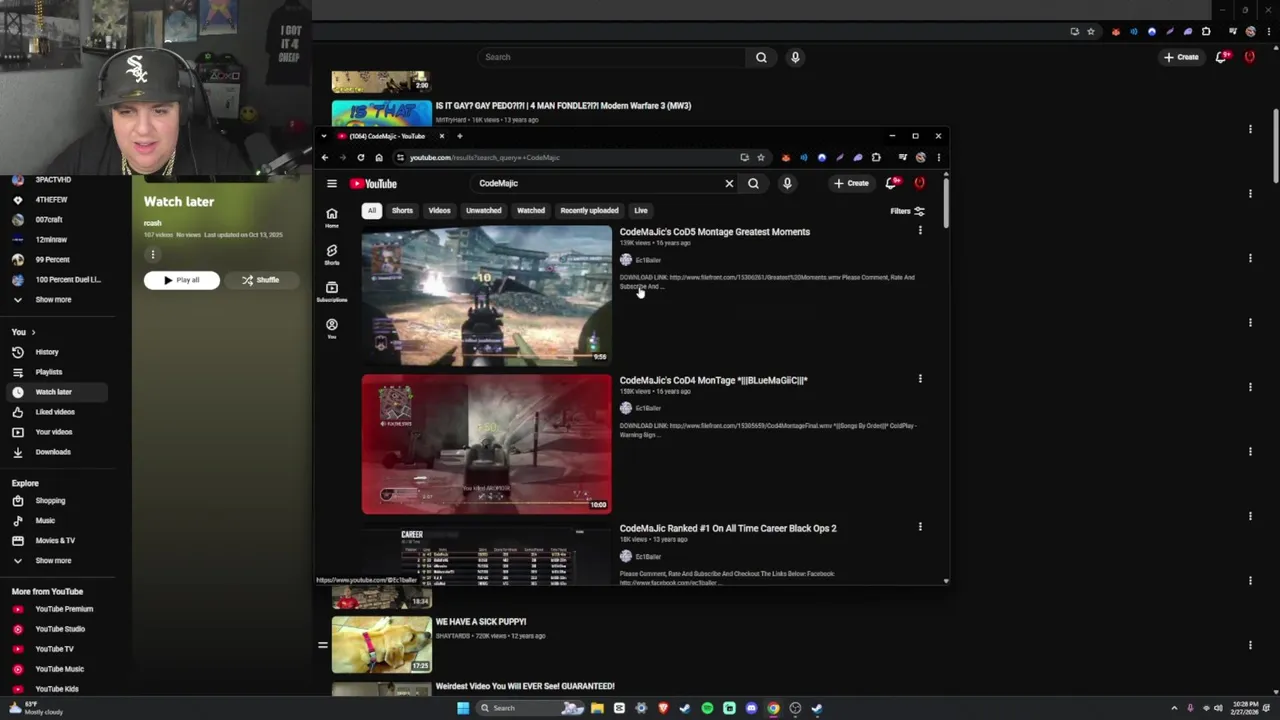Open CoD5 Montage Greatest Moments thumbnail
Viewport: 1280px width, 720px height.
(486, 295)
